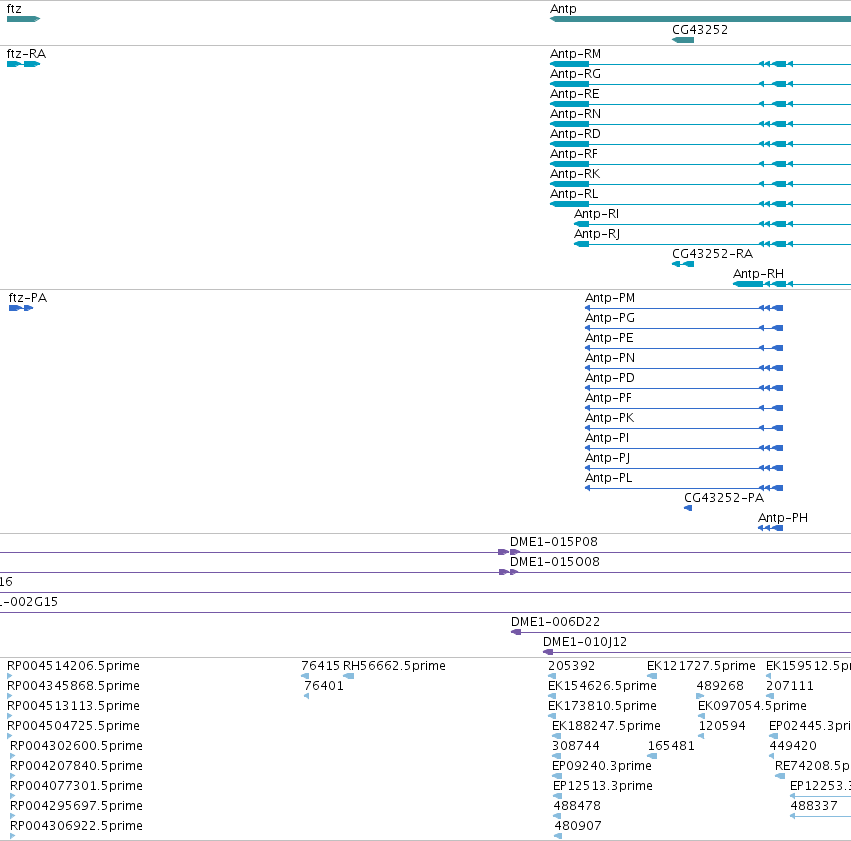
Task: Select protein CG43252-PA label
Action: 723,498
